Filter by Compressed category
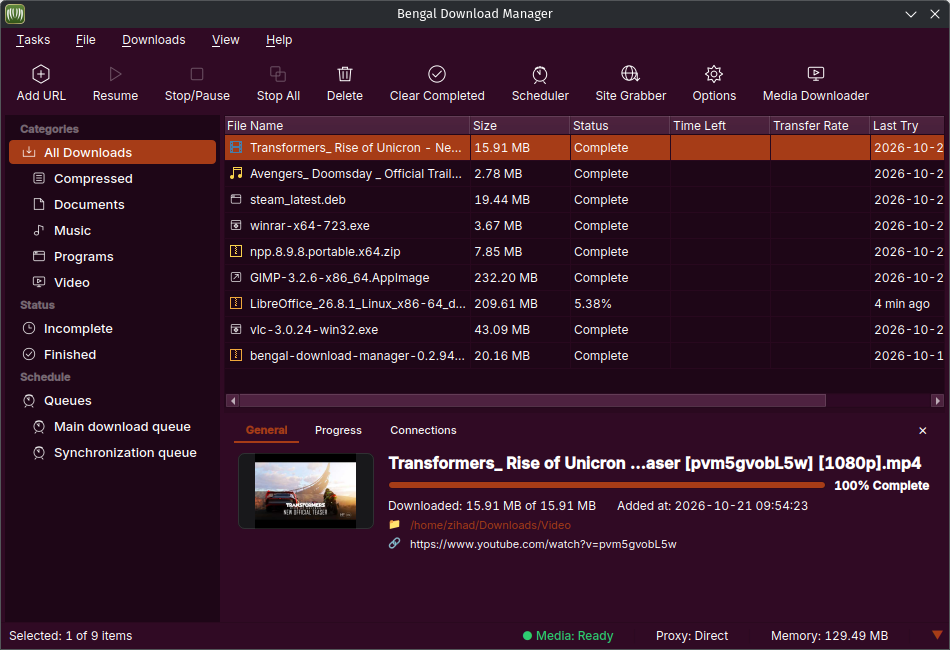The image size is (950, 650). pos(112,178)
